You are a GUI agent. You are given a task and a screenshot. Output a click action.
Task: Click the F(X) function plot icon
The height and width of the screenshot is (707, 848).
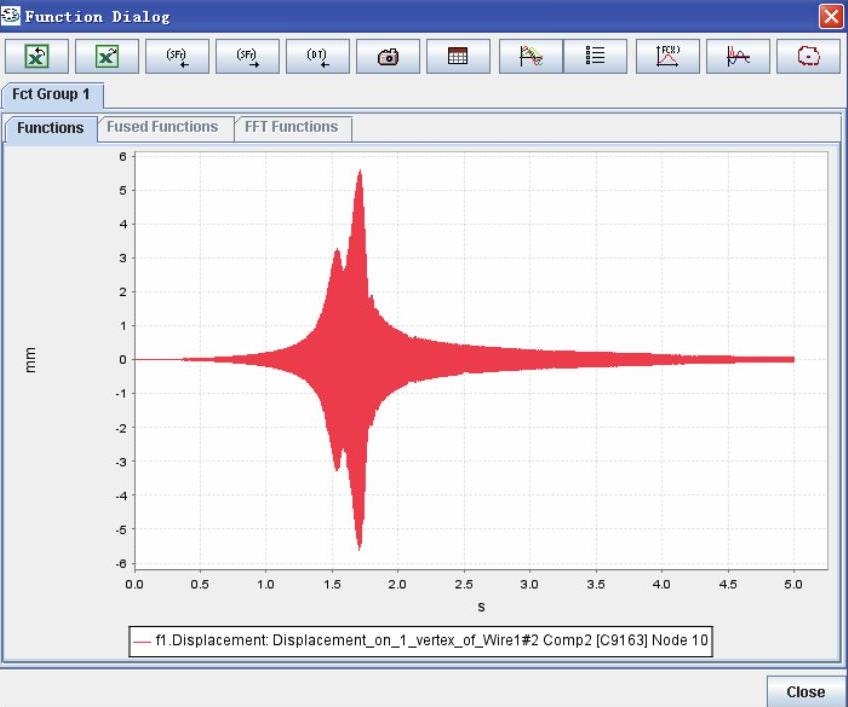pos(667,57)
